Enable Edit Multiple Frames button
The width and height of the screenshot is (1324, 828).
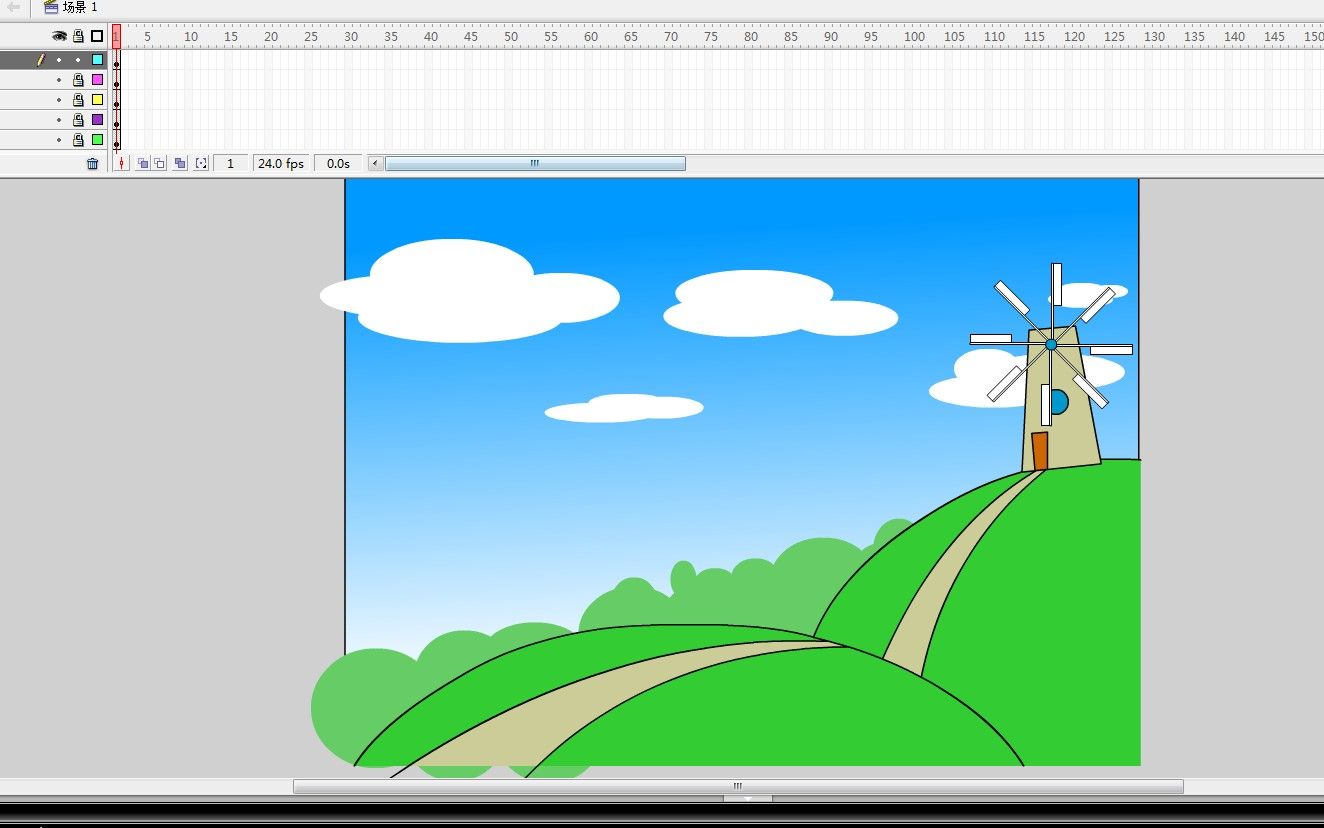coord(180,163)
